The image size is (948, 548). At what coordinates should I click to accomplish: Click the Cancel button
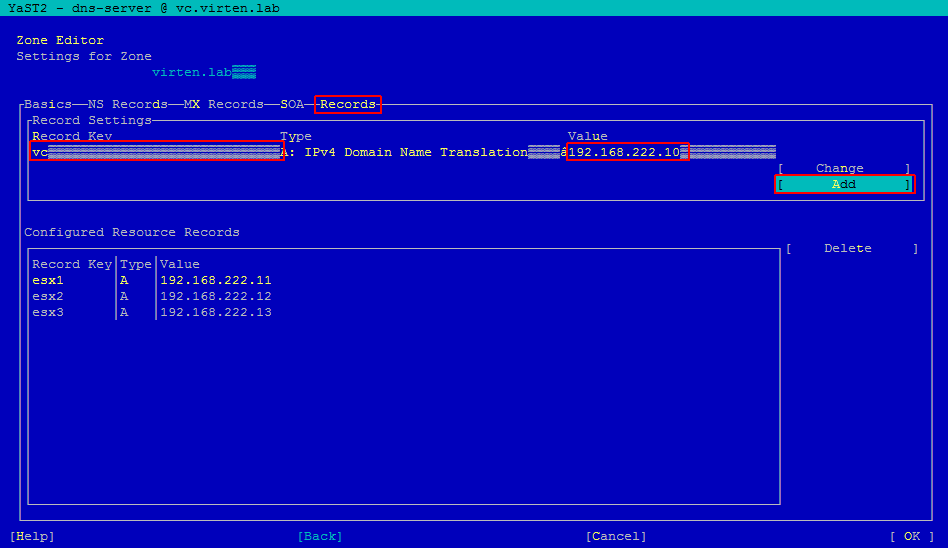click(x=616, y=536)
